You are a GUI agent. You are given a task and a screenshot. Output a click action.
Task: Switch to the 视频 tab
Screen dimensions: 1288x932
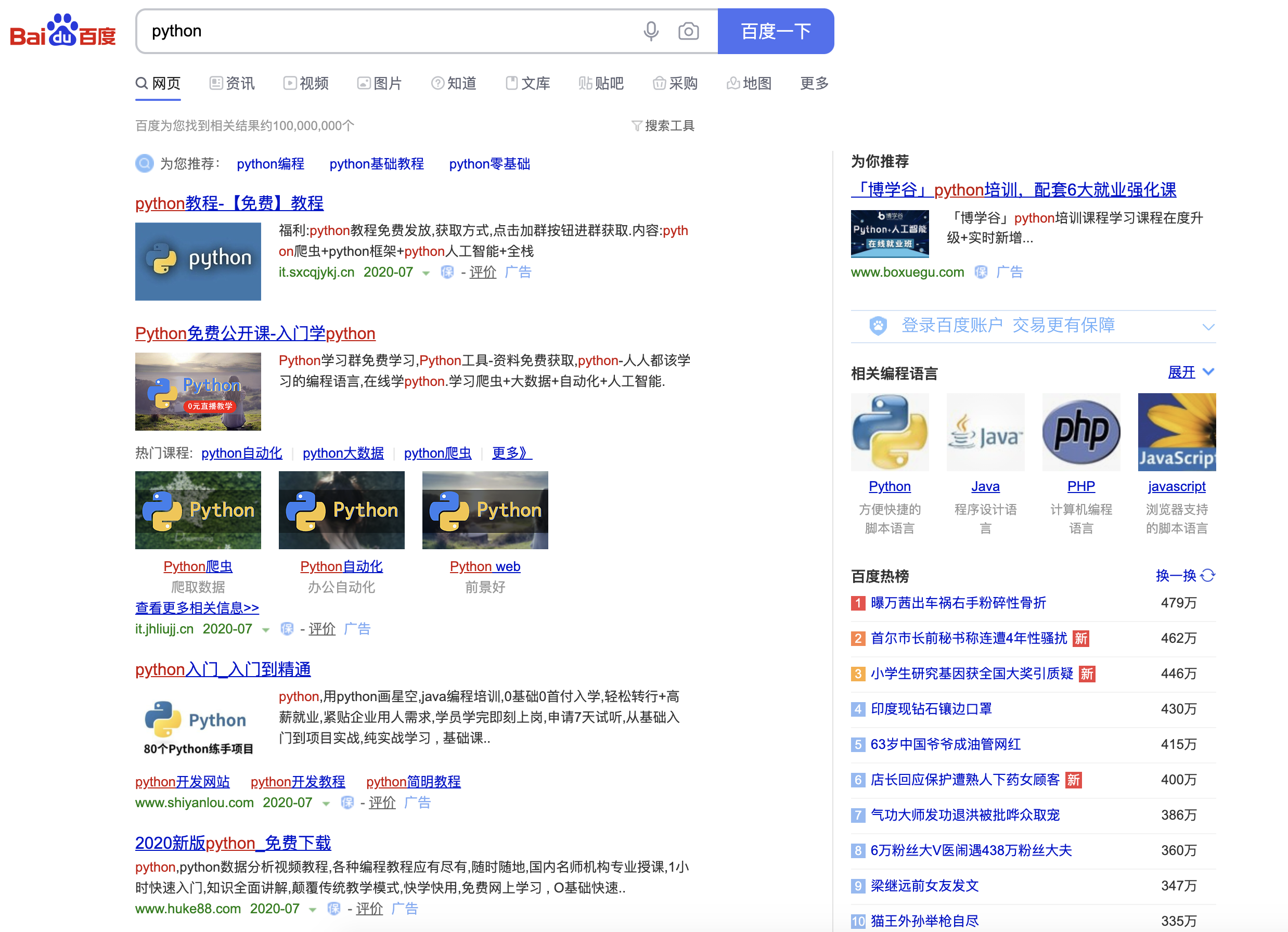tap(305, 84)
